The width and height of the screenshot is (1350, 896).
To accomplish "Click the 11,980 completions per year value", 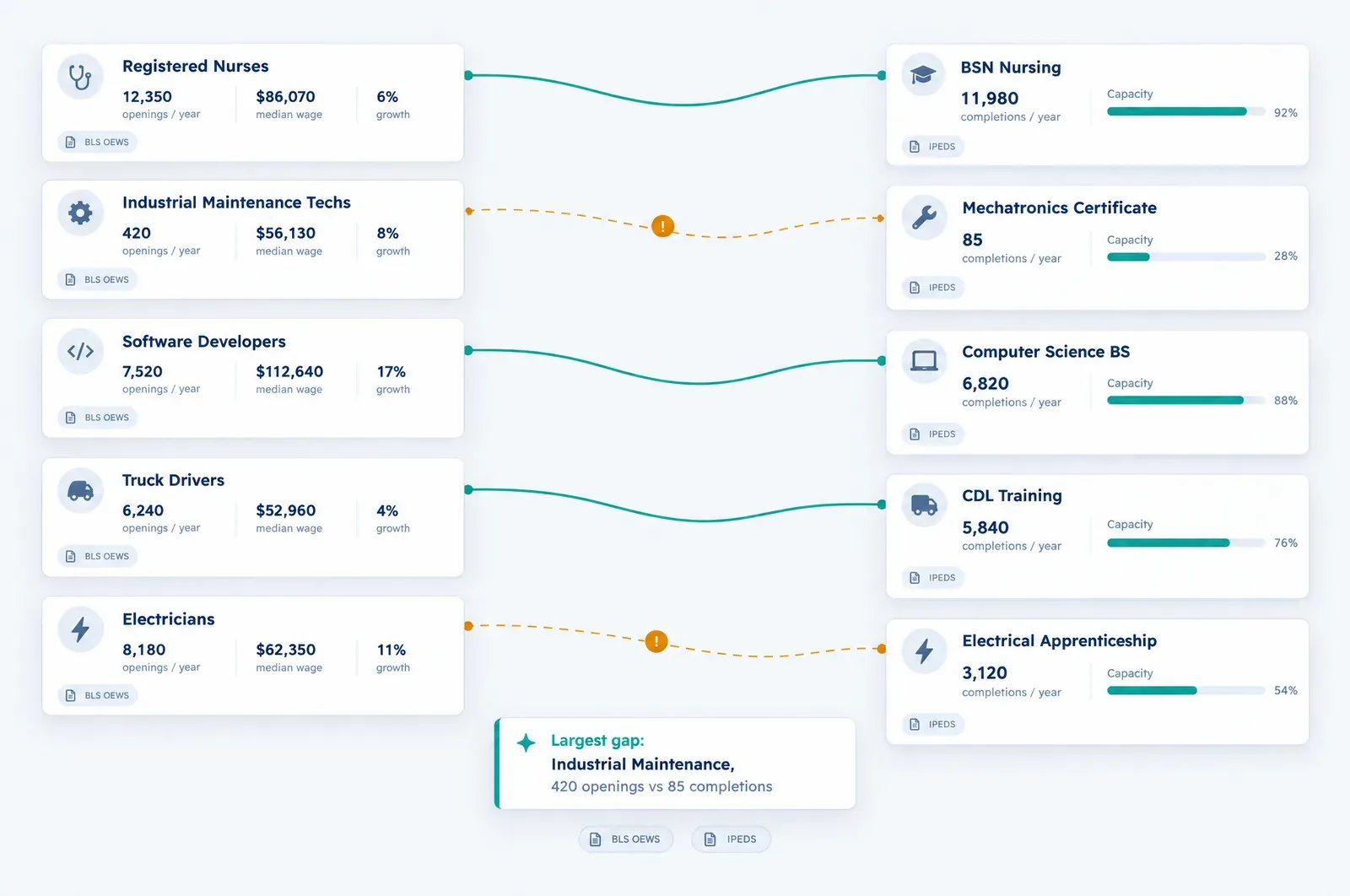I will 989,99.
